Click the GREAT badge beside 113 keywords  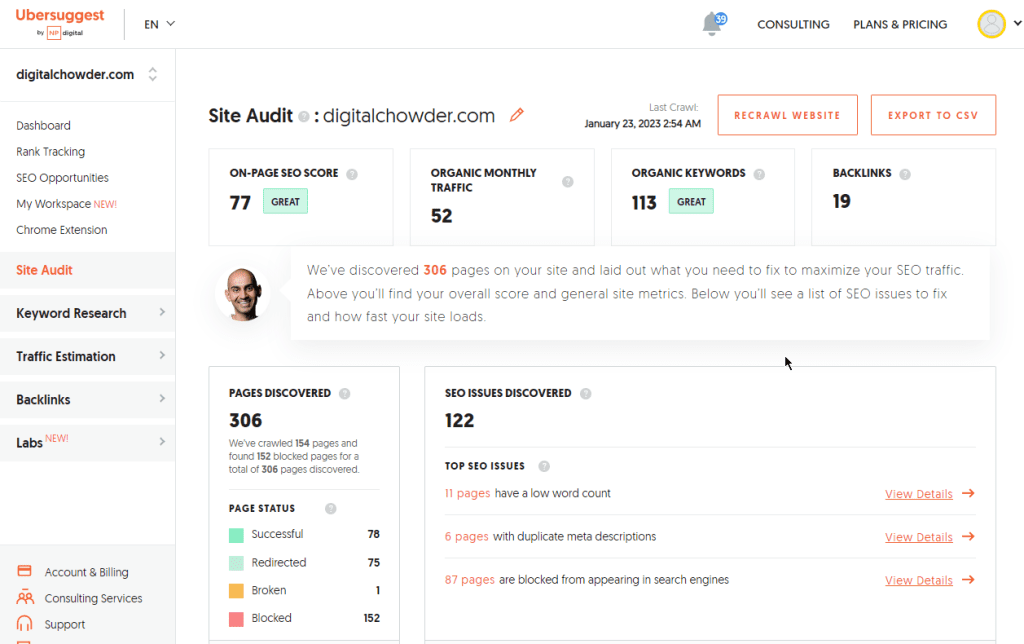coord(691,202)
